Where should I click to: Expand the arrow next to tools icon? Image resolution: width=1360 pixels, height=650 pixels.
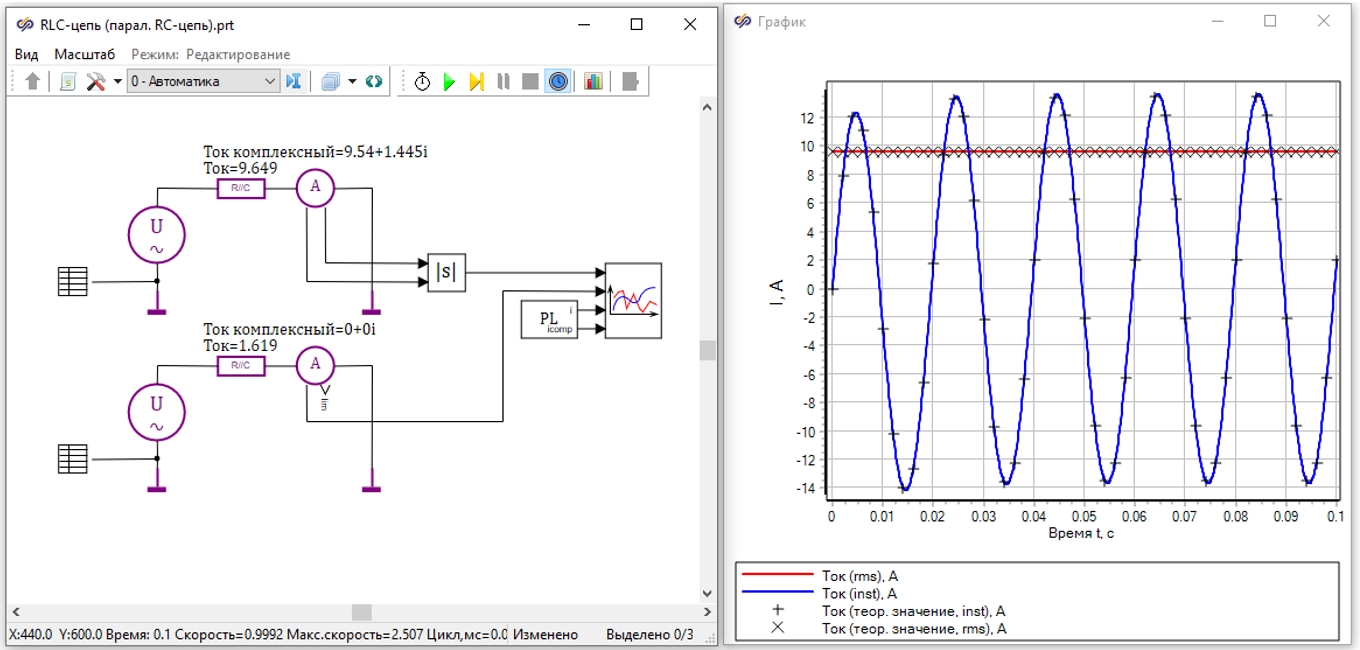click(117, 82)
